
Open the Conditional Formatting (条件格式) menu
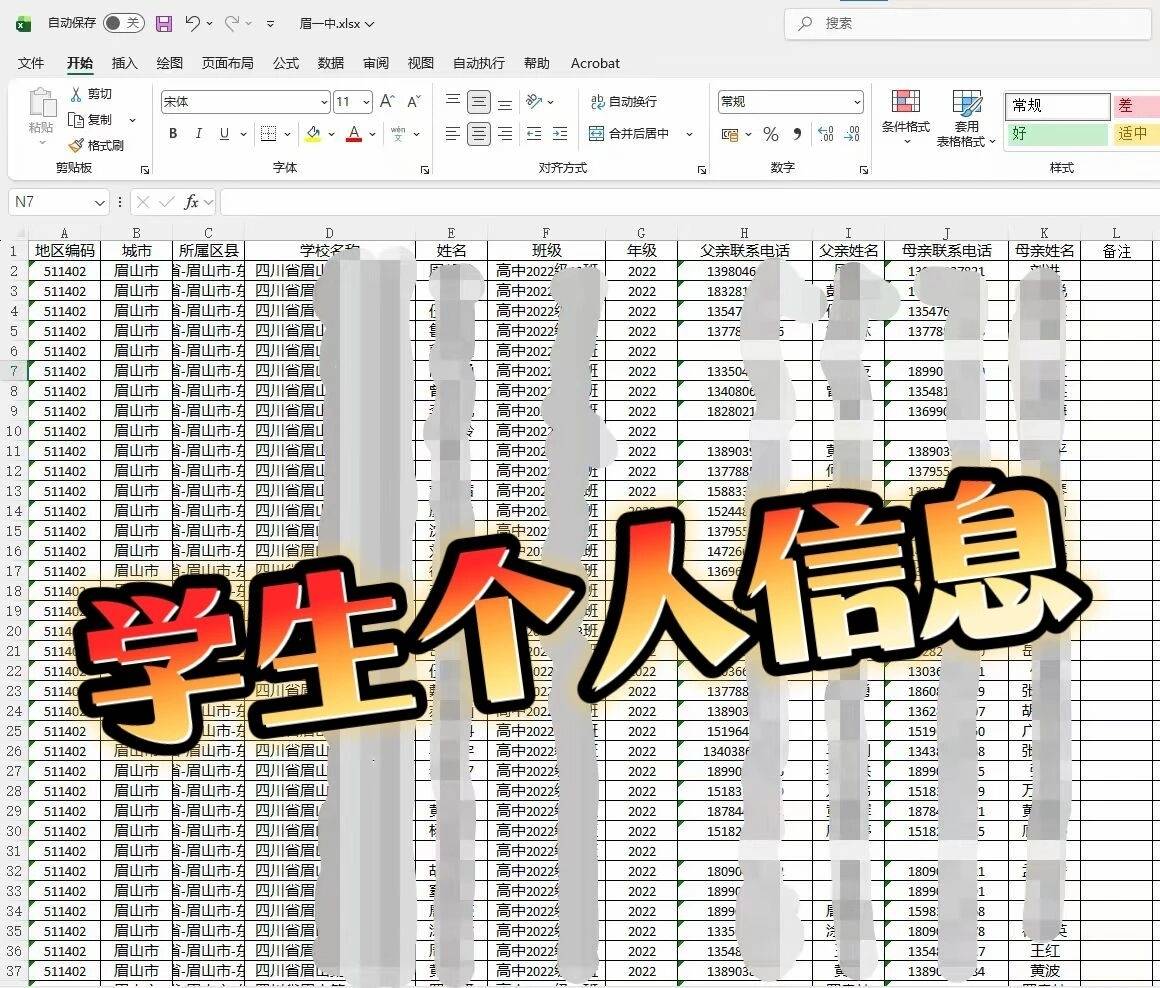pyautogui.click(x=906, y=117)
